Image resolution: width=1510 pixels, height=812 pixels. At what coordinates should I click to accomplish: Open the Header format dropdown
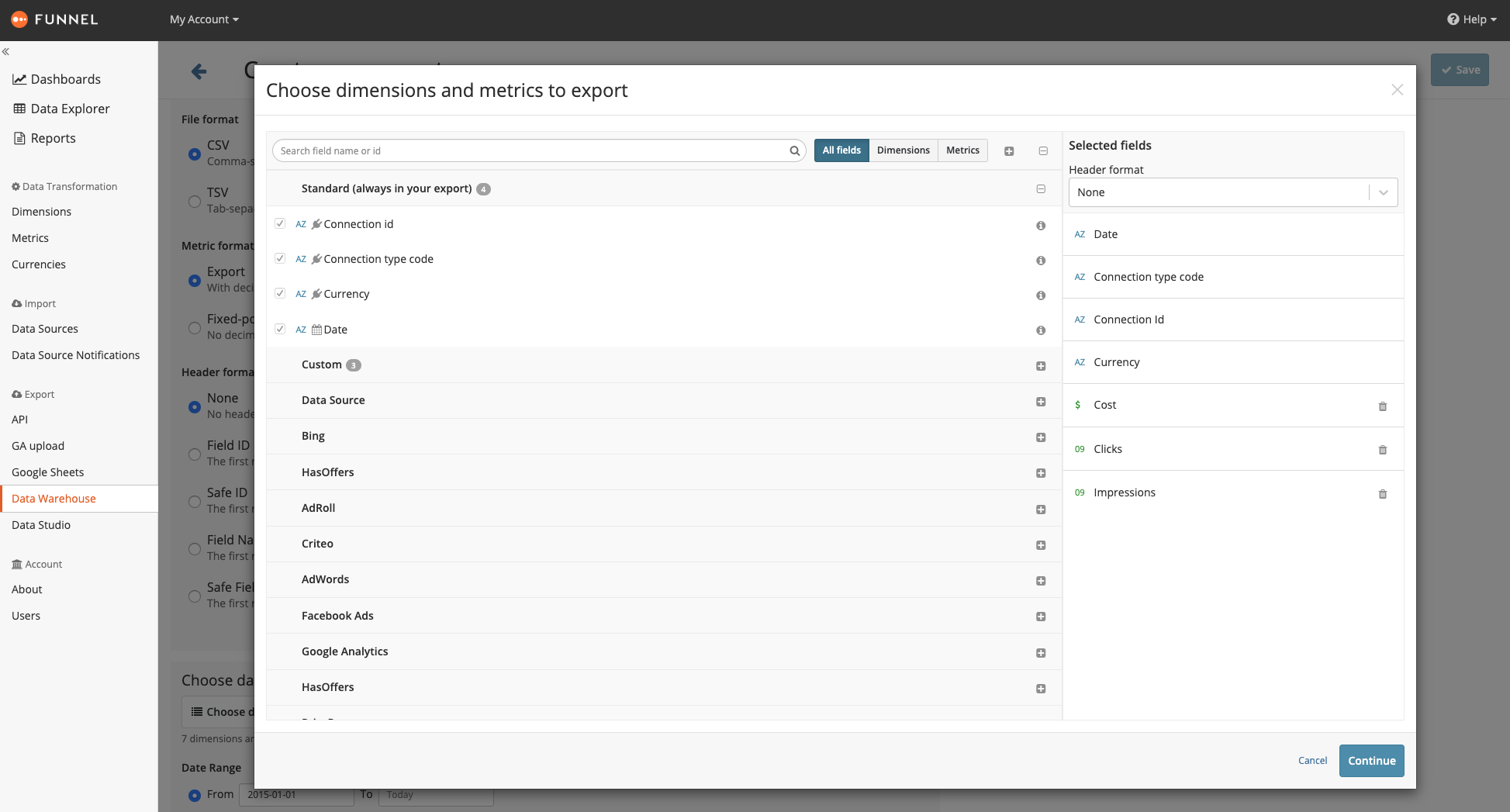click(1232, 192)
